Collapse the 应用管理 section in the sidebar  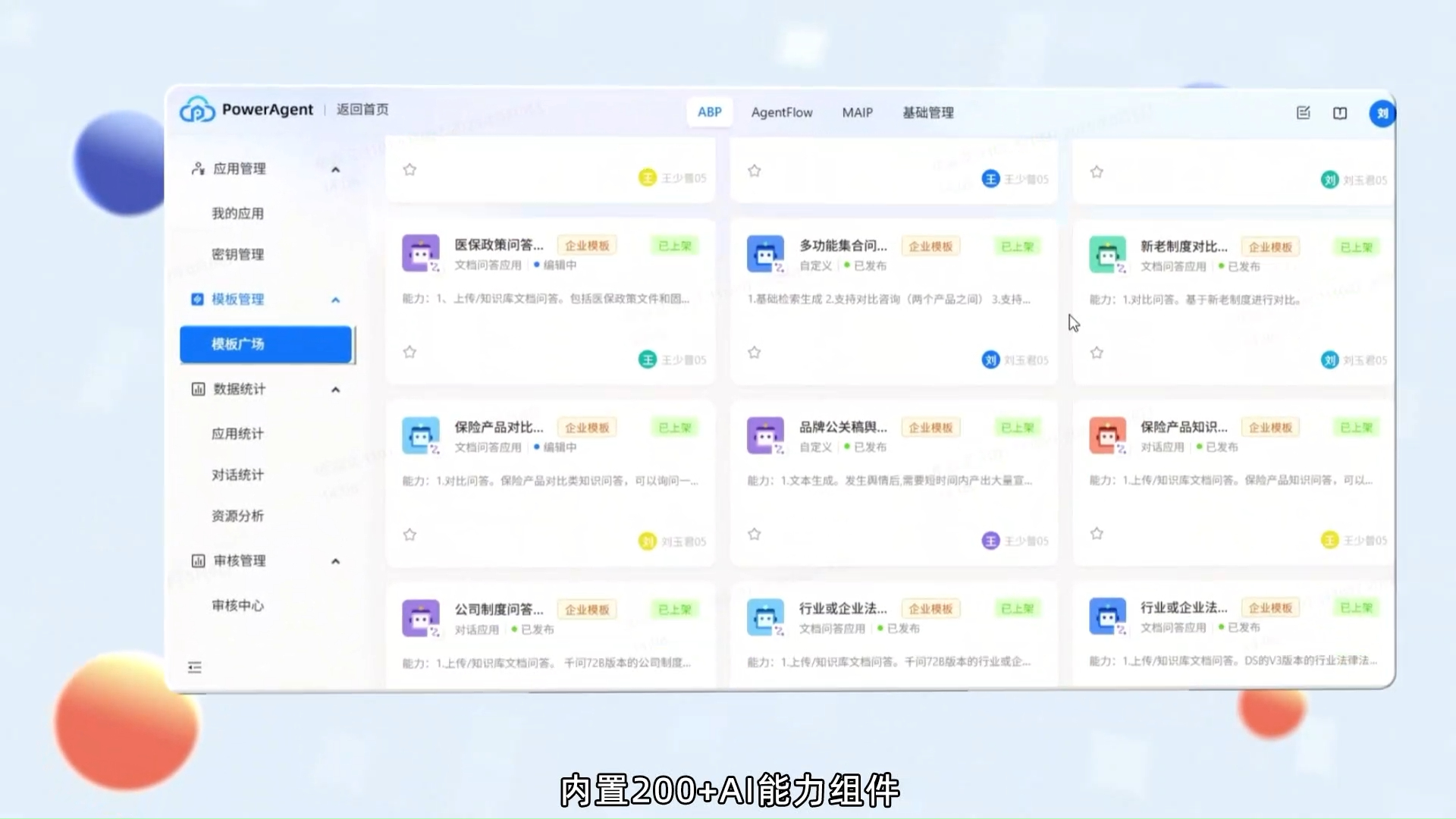tap(335, 169)
